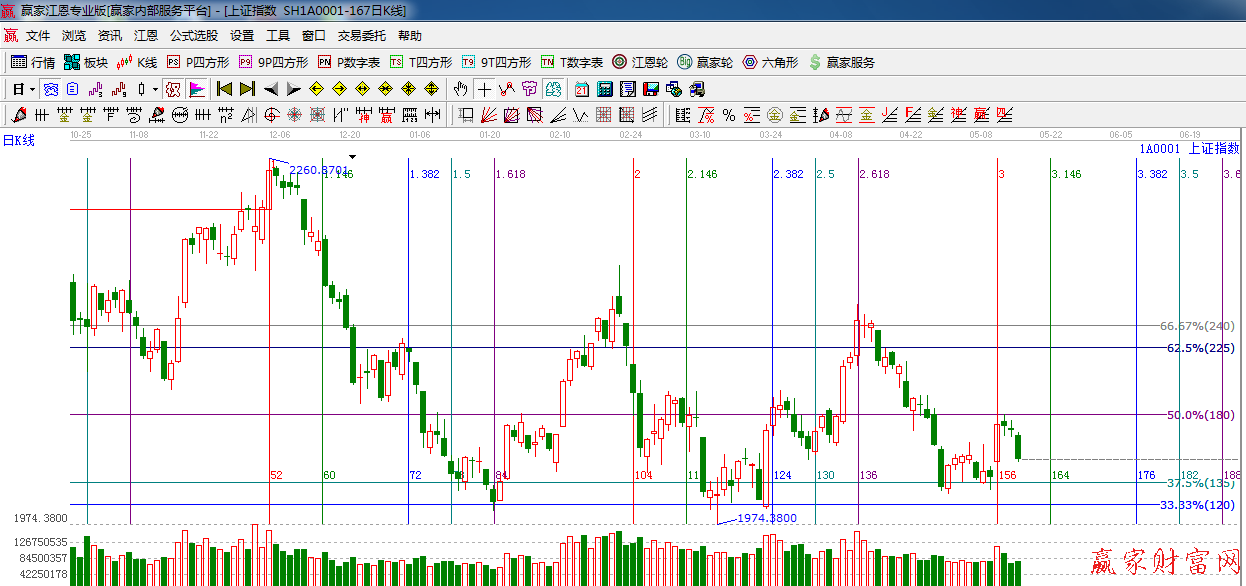Click the calendar icon showing 21

[582, 89]
